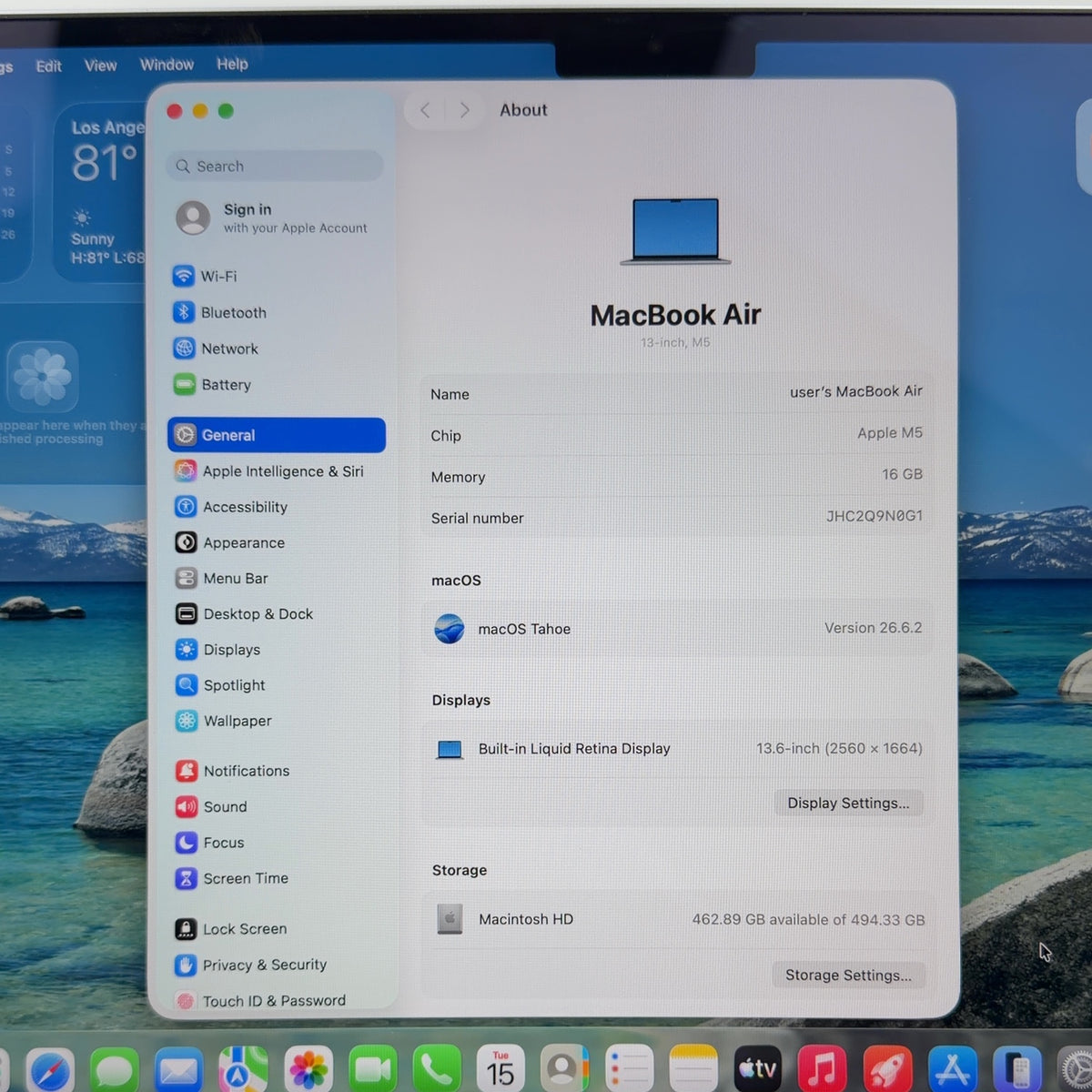Open the Help menu

tap(232, 64)
